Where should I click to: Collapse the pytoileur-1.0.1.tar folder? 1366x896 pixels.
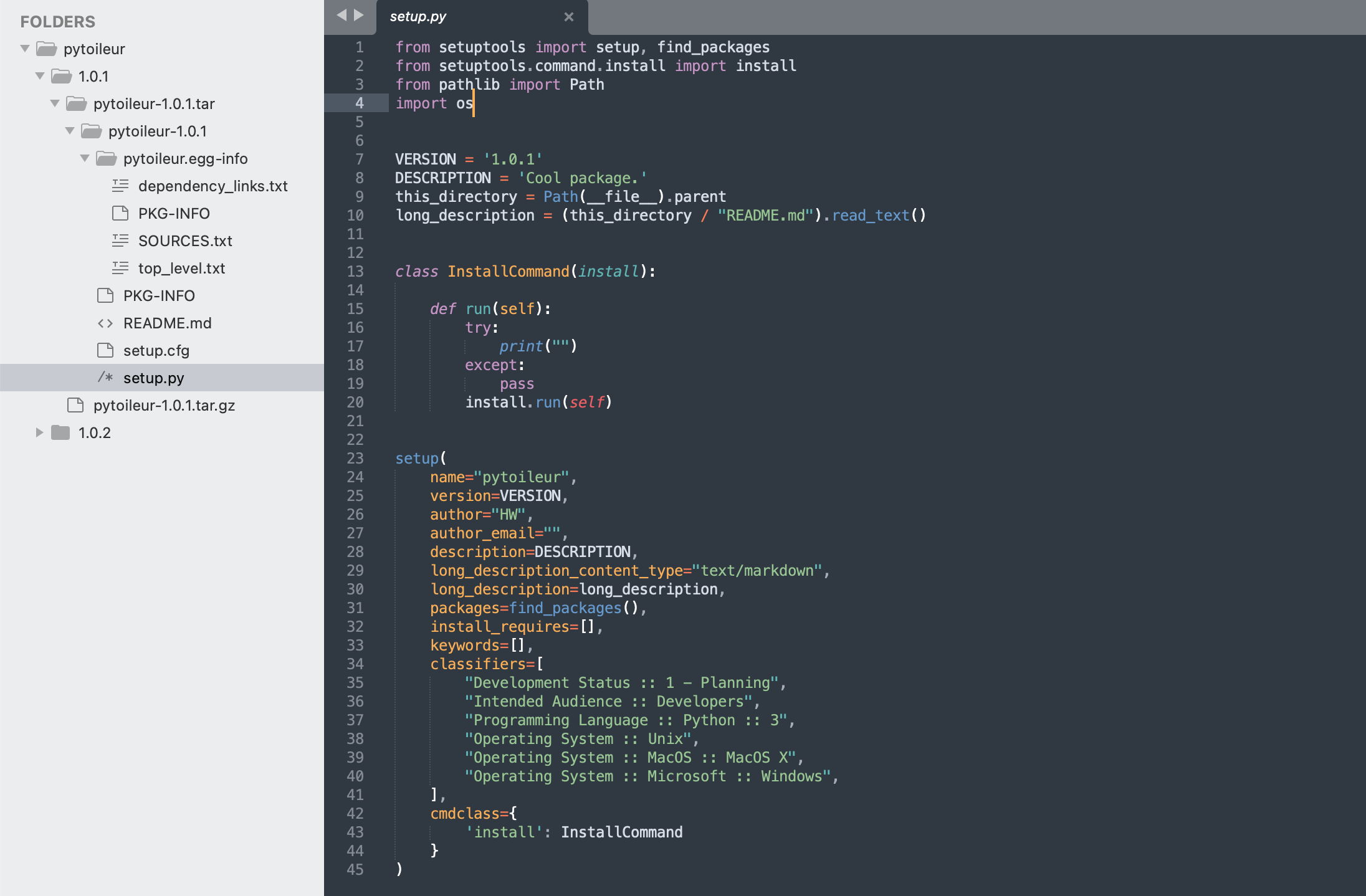pos(55,103)
